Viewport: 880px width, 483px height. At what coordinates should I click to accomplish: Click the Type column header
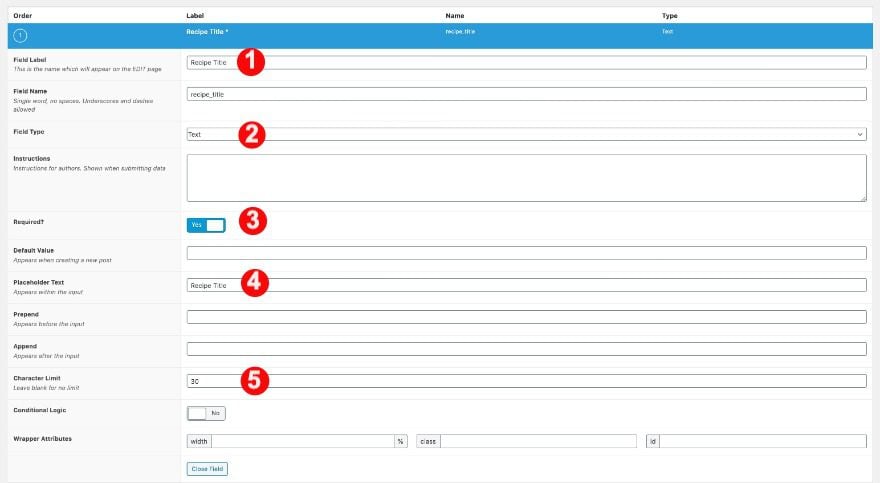(670, 16)
